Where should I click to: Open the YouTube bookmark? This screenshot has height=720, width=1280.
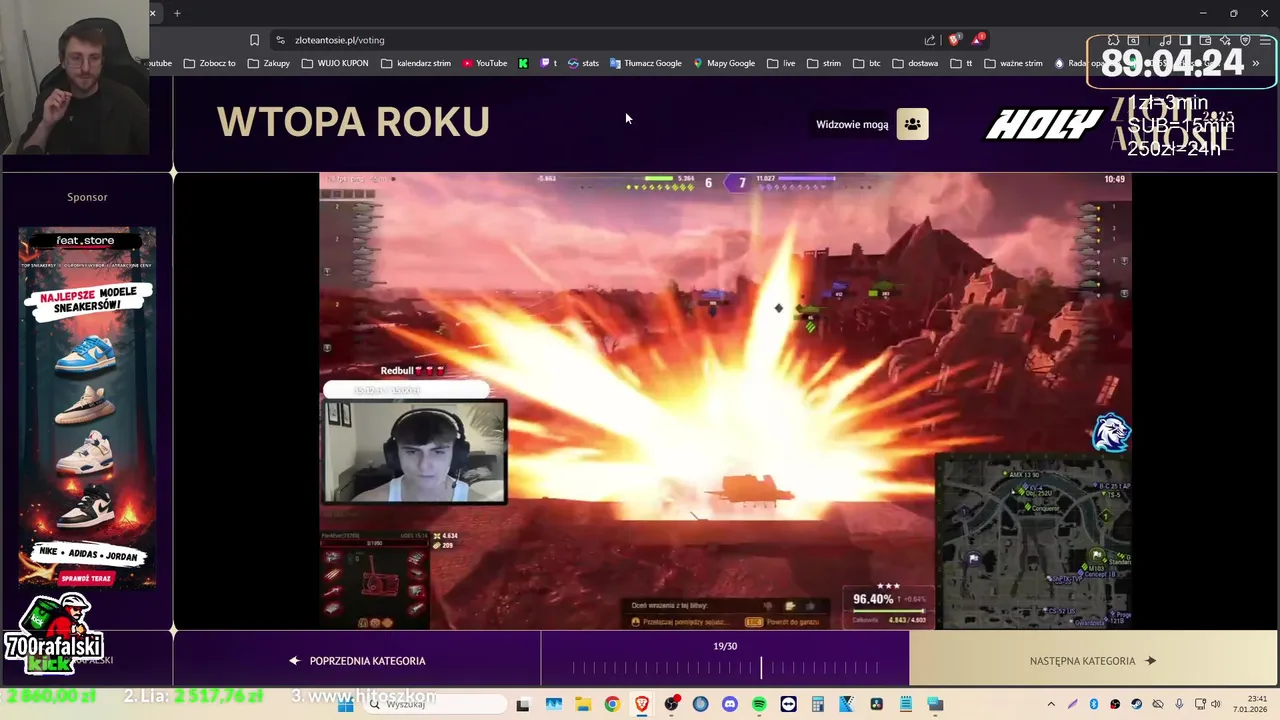pyautogui.click(x=485, y=63)
